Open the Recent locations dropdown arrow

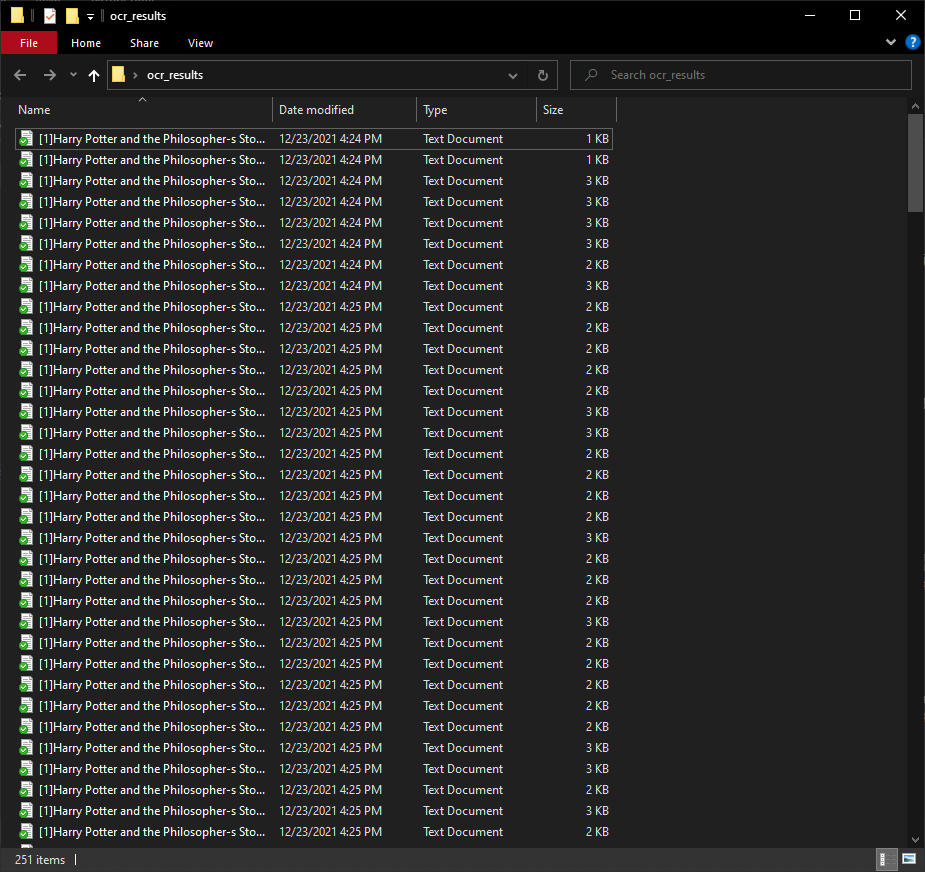pos(73,74)
